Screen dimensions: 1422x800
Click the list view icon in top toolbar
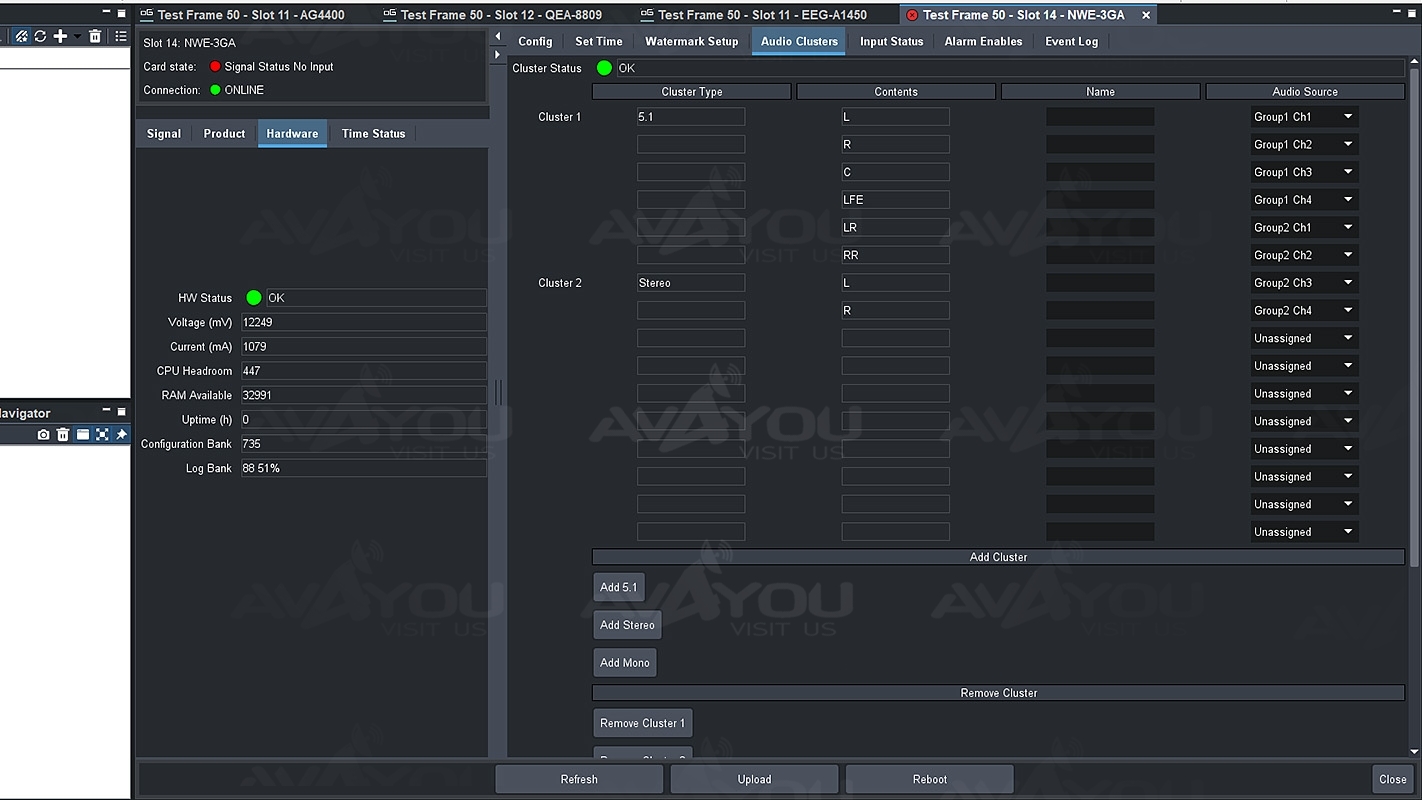tap(121, 36)
